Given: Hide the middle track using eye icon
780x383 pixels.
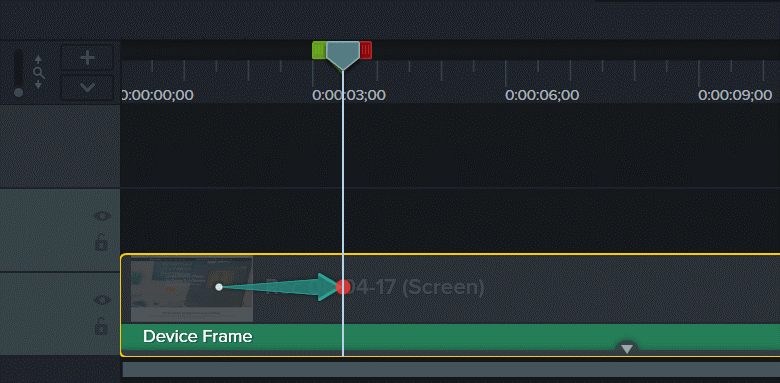Looking at the screenshot, I should 102,216.
